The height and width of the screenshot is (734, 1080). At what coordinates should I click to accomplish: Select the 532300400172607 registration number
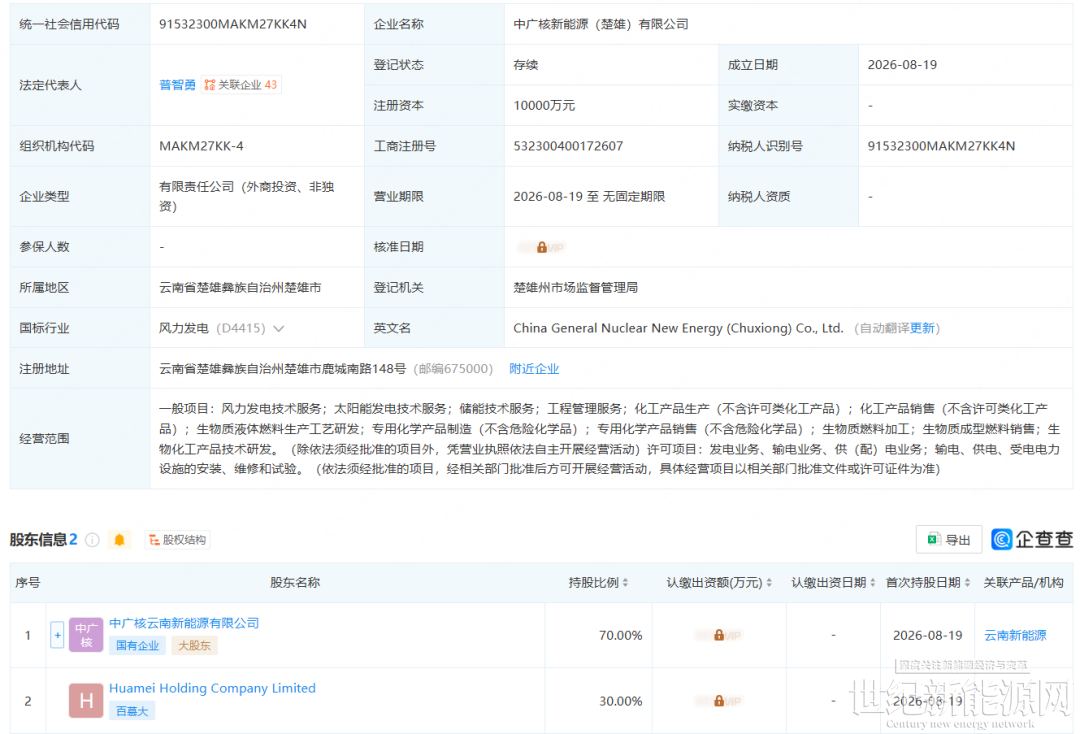(x=568, y=146)
